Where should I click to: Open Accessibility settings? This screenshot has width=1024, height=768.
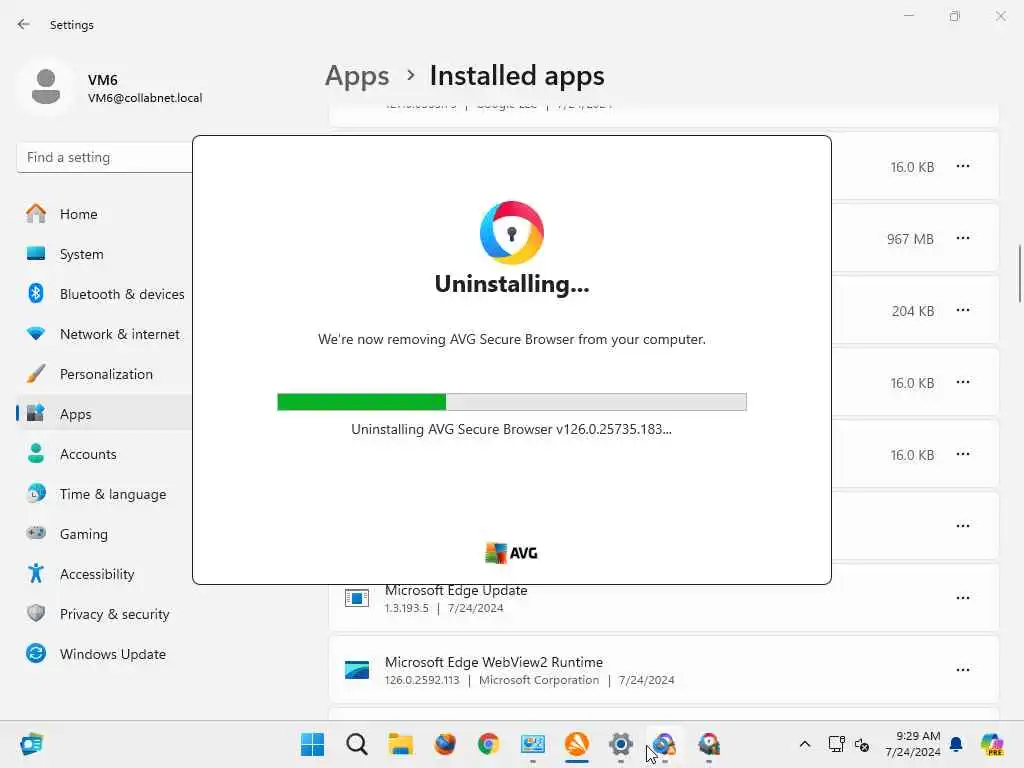(x=104, y=574)
